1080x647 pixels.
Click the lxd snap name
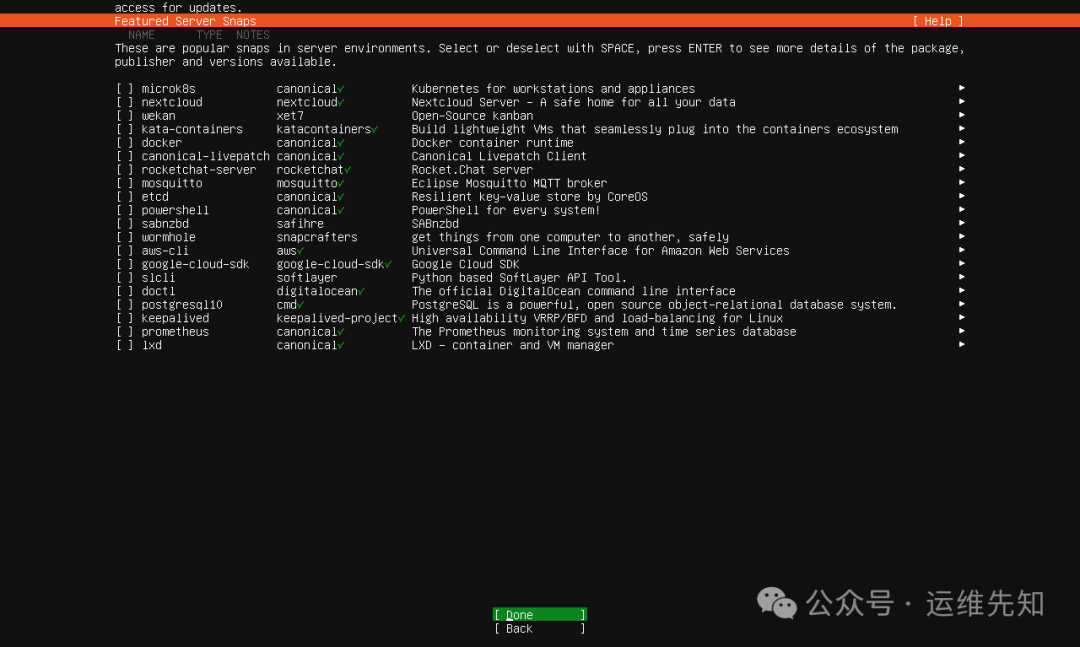(x=152, y=345)
